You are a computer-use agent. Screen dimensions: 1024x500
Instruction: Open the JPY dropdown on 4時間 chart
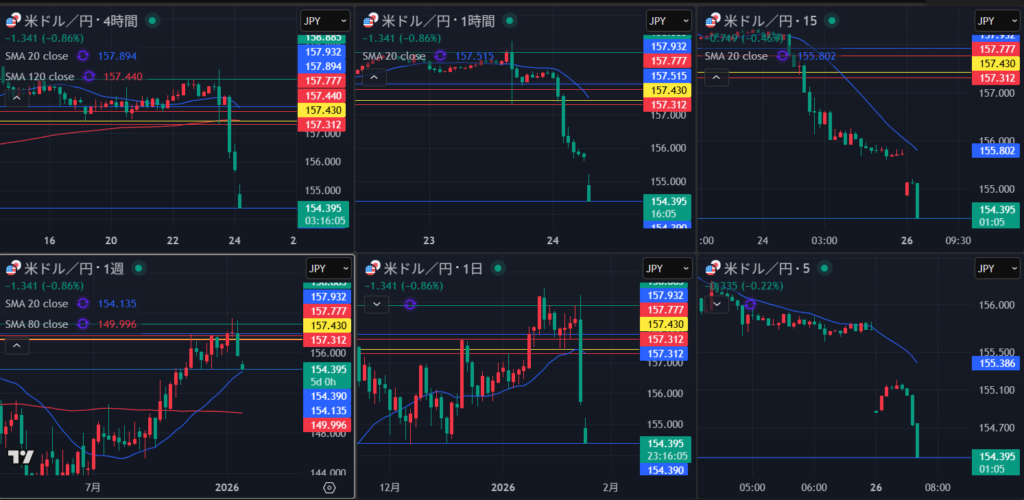[326, 20]
